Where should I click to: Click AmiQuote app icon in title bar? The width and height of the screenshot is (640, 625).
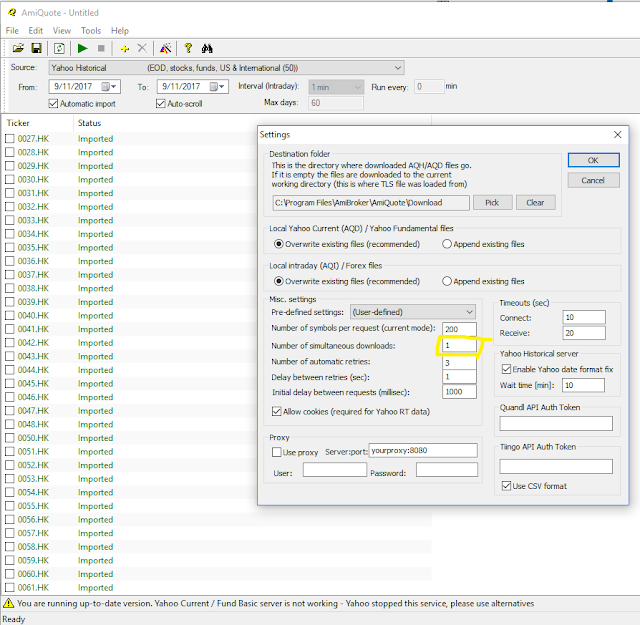(12, 13)
